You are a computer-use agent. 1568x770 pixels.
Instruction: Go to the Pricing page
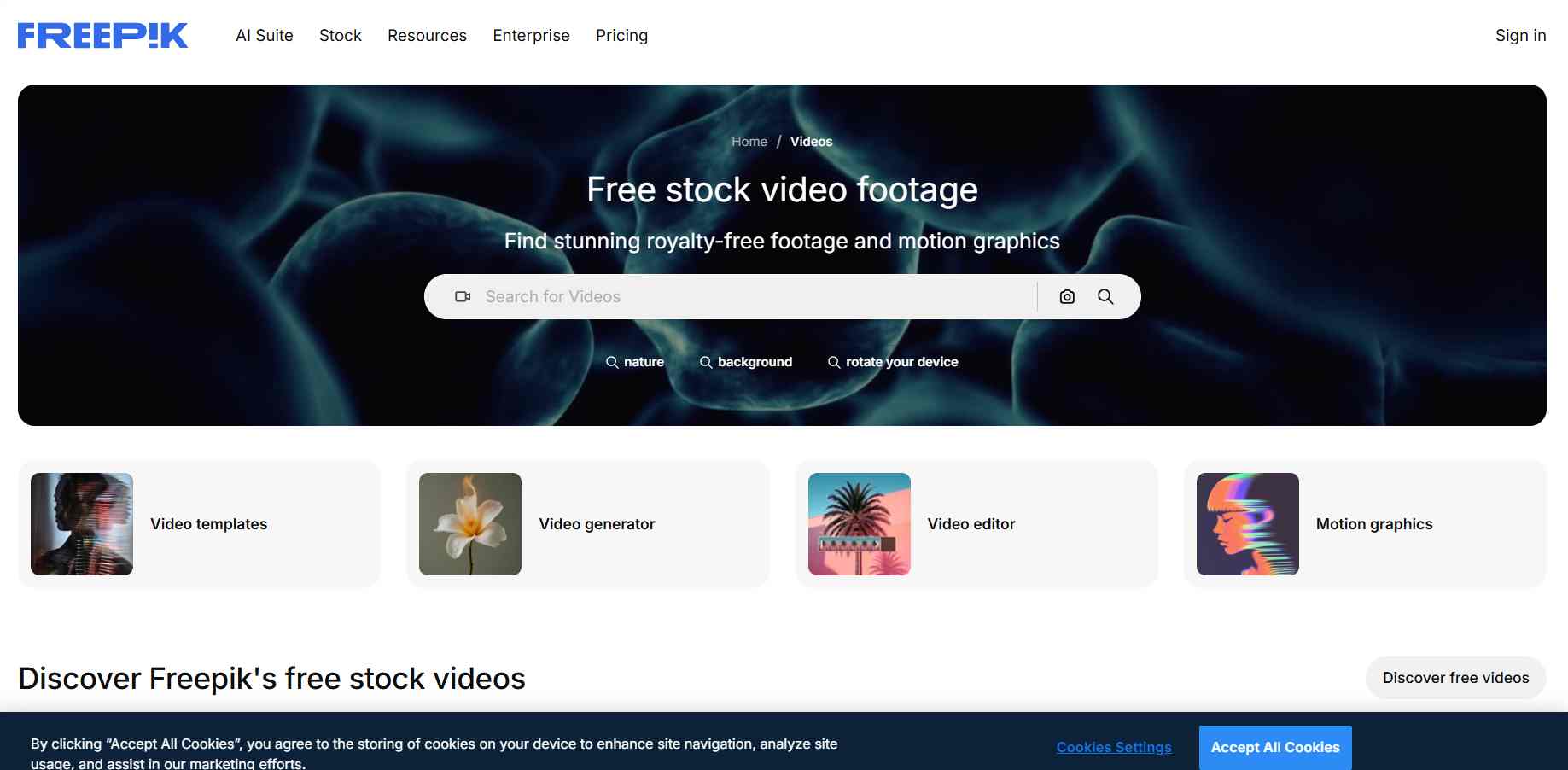point(621,36)
